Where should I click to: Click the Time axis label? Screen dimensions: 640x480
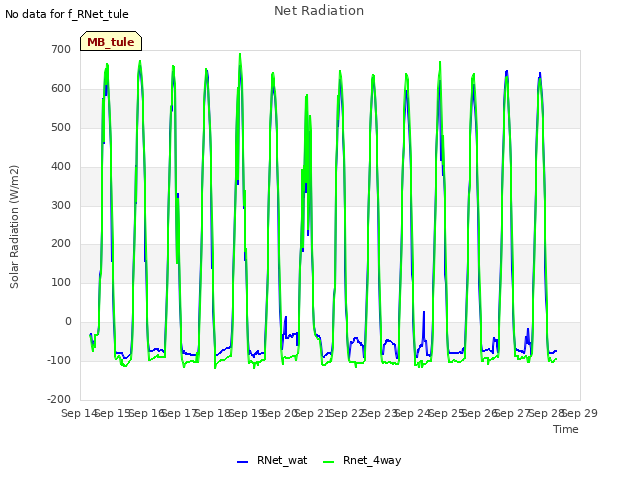[566, 429]
